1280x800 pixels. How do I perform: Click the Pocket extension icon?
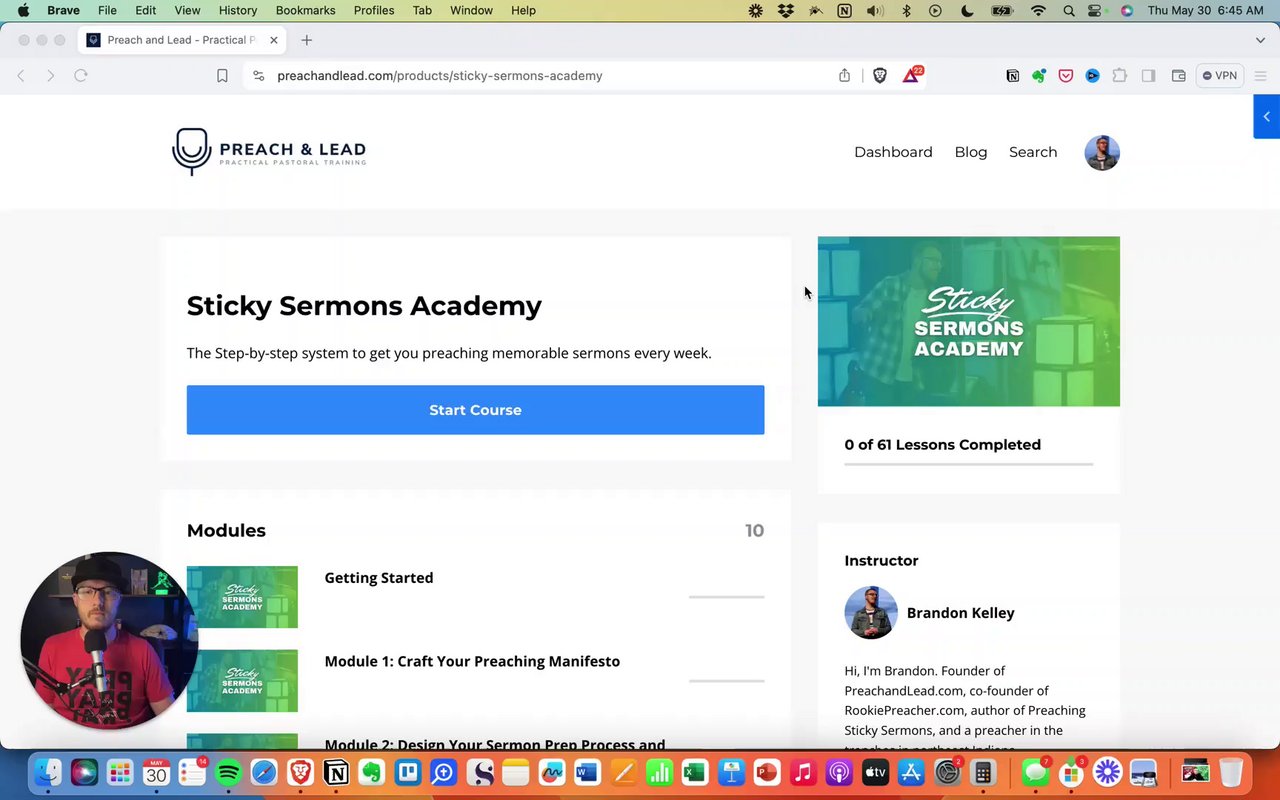coord(1066,75)
